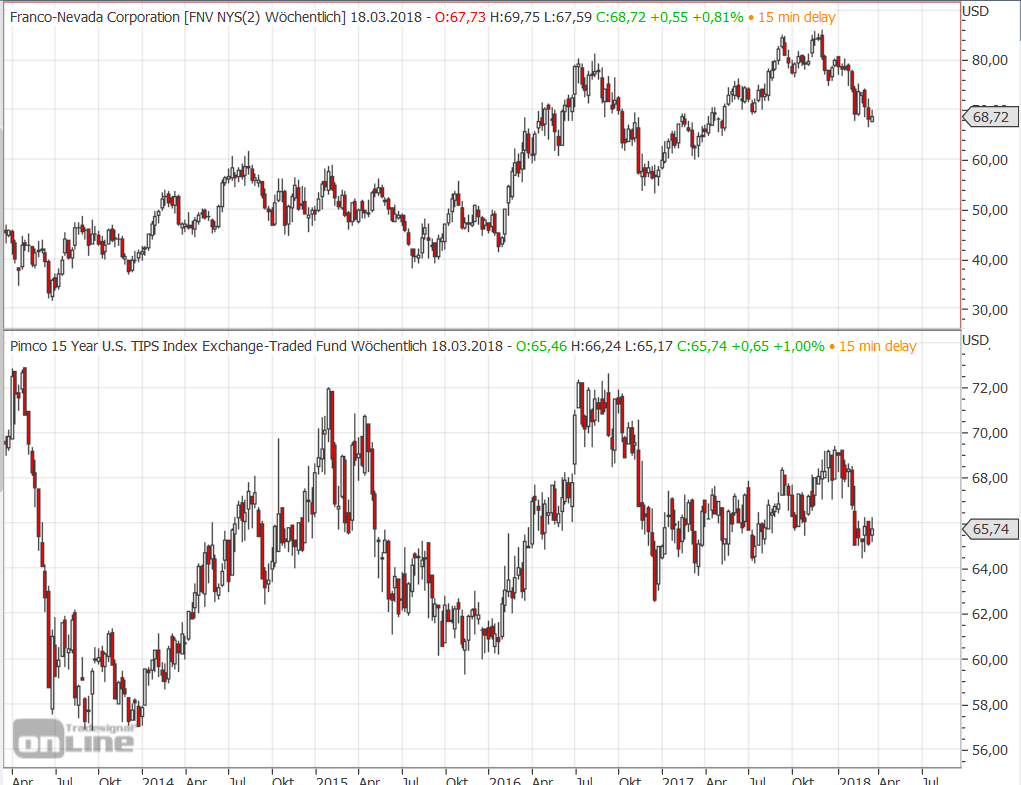The height and width of the screenshot is (785, 1021).
Task: Click the USD currency label of top chart
Action: click(x=975, y=12)
